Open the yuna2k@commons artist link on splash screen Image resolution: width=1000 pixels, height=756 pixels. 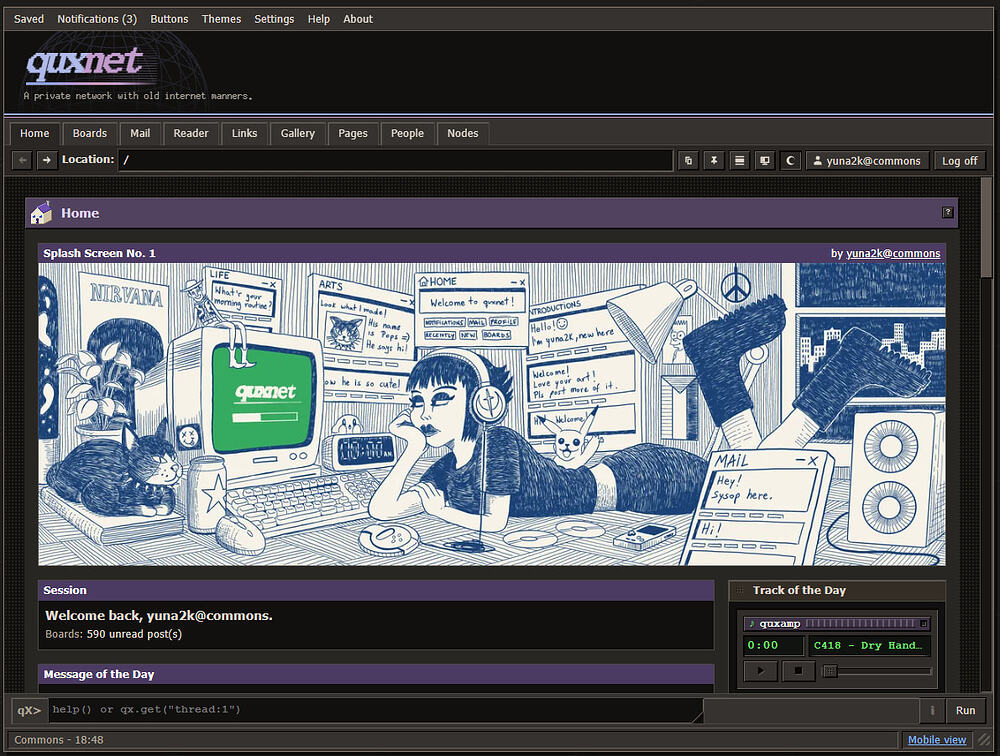point(893,253)
